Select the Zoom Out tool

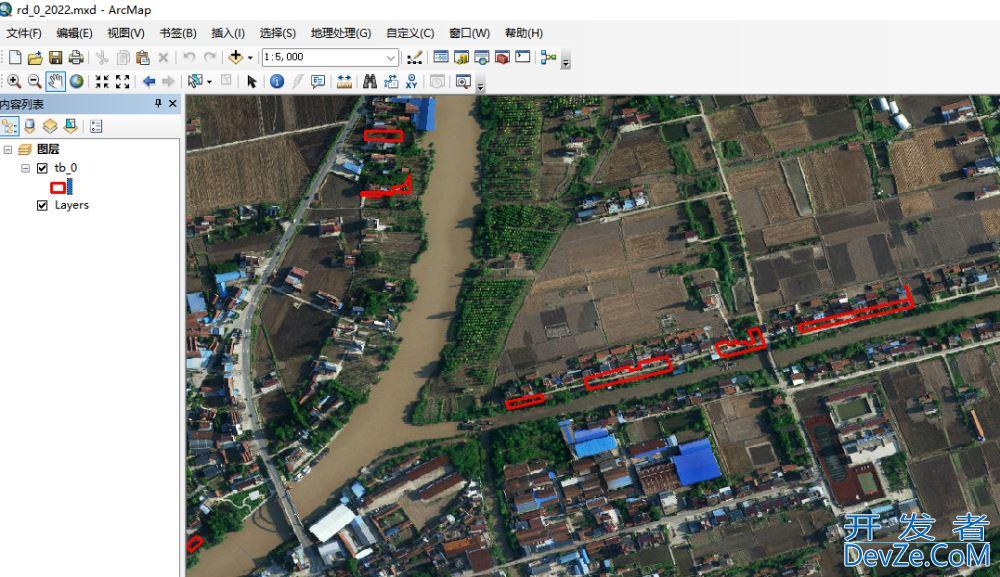34,82
